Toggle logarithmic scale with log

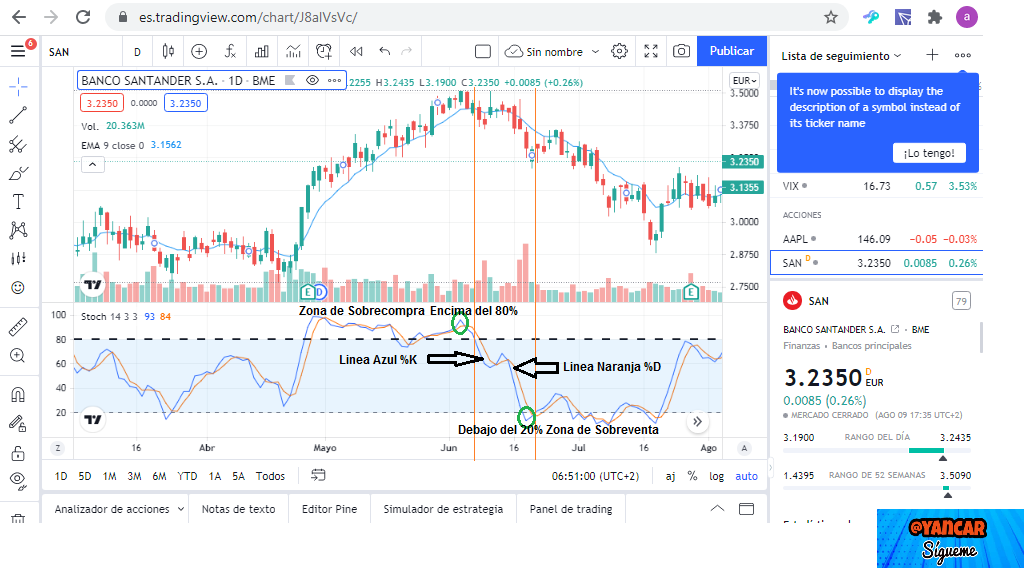[716, 476]
